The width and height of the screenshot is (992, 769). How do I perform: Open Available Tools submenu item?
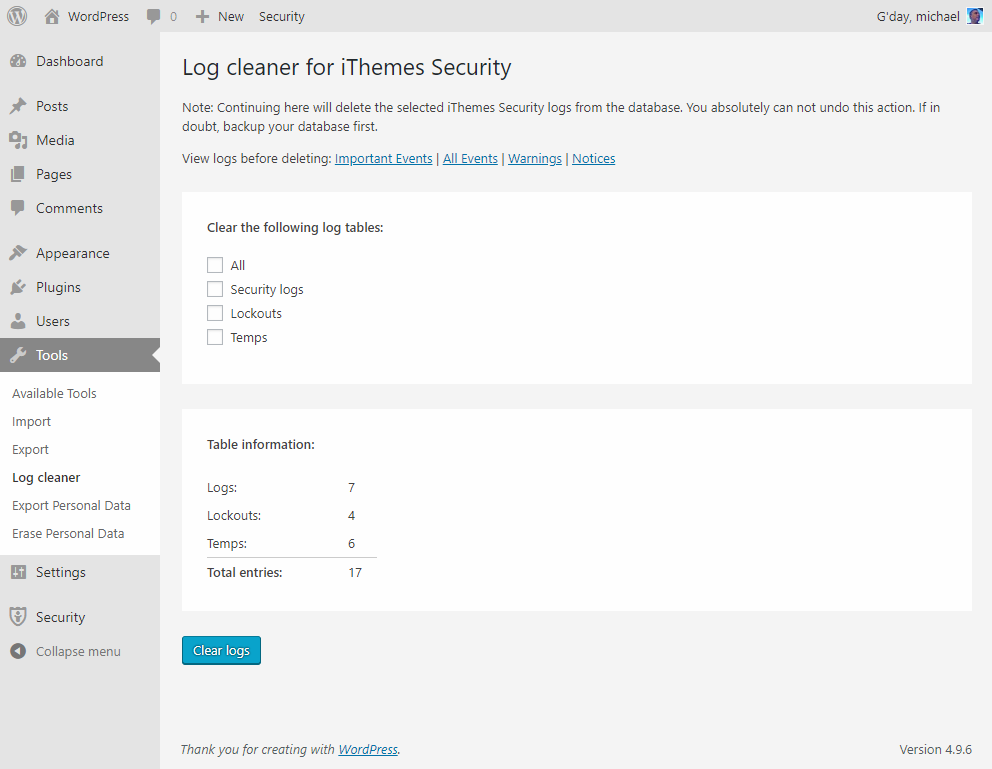click(x=54, y=393)
